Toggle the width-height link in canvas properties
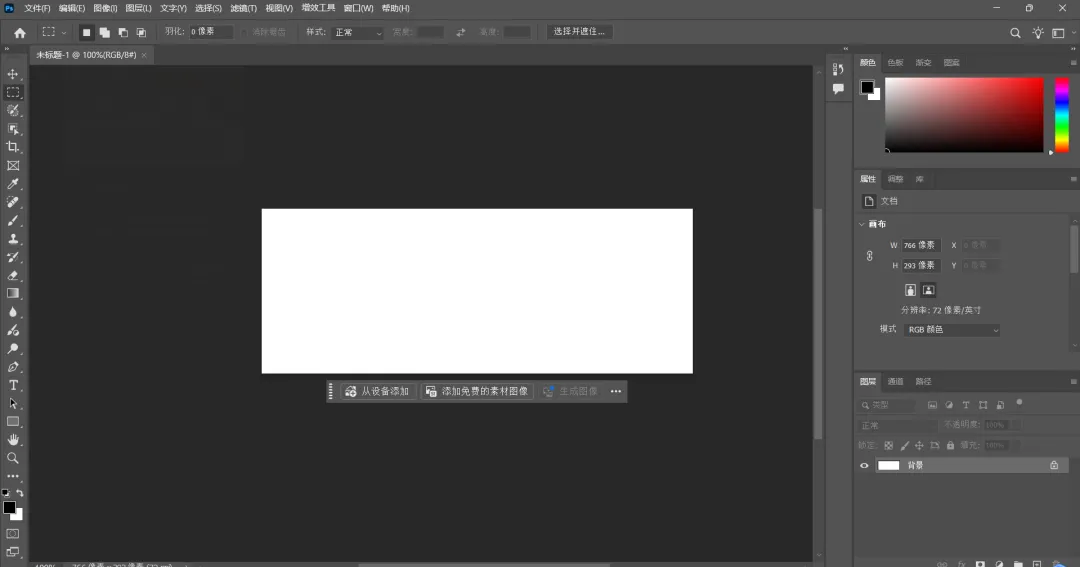The width and height of the screenshot is (1080, 567). point(869,256)
